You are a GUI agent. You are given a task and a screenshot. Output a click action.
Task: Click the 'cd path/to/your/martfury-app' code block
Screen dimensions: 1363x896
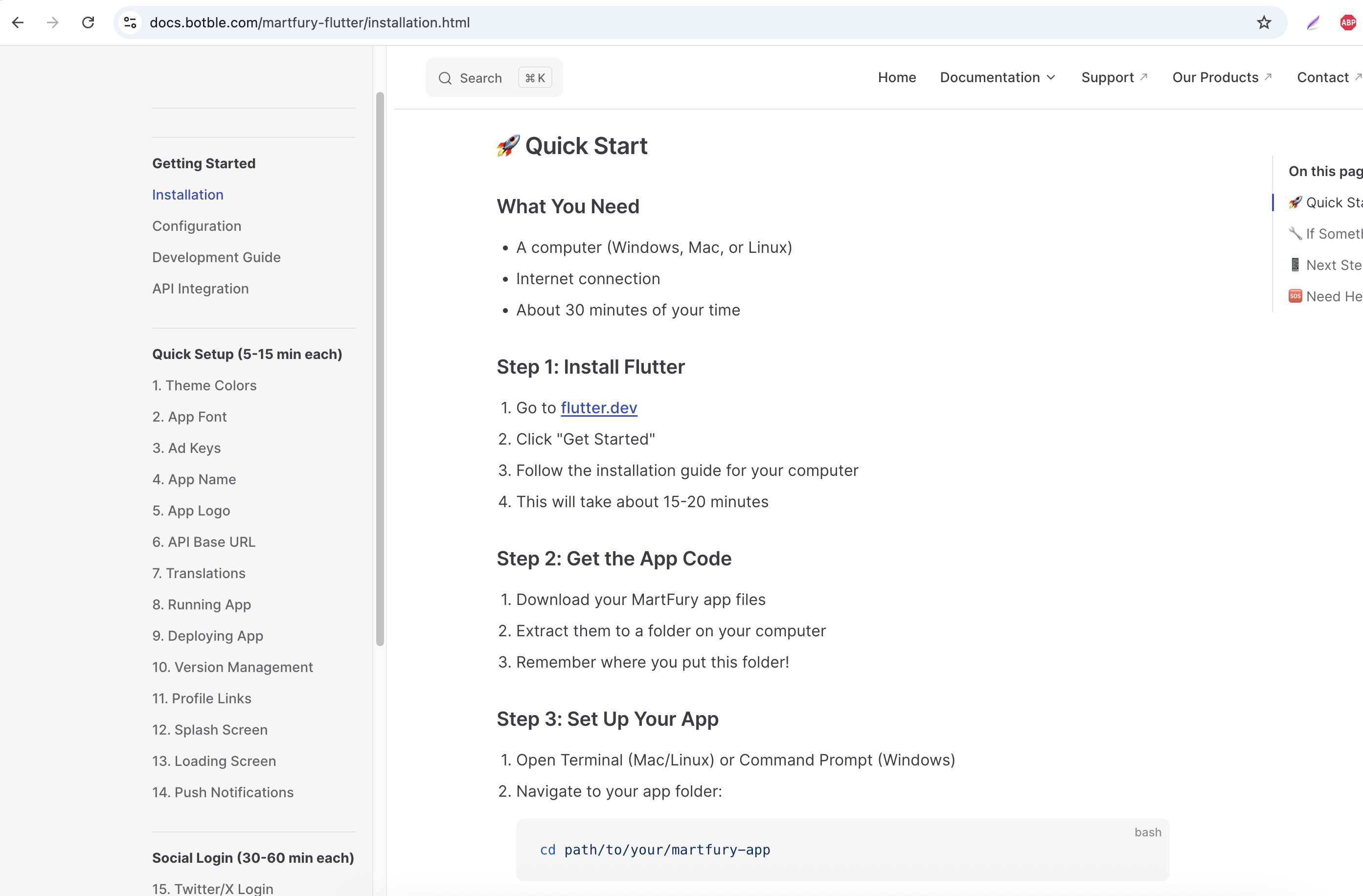[842, 850]
